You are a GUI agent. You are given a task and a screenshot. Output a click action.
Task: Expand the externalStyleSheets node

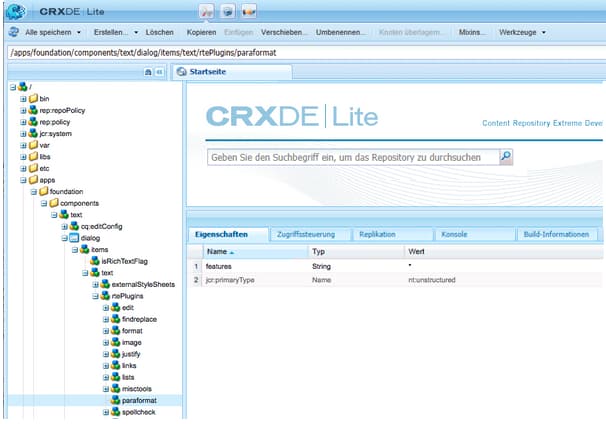point(95,284)
